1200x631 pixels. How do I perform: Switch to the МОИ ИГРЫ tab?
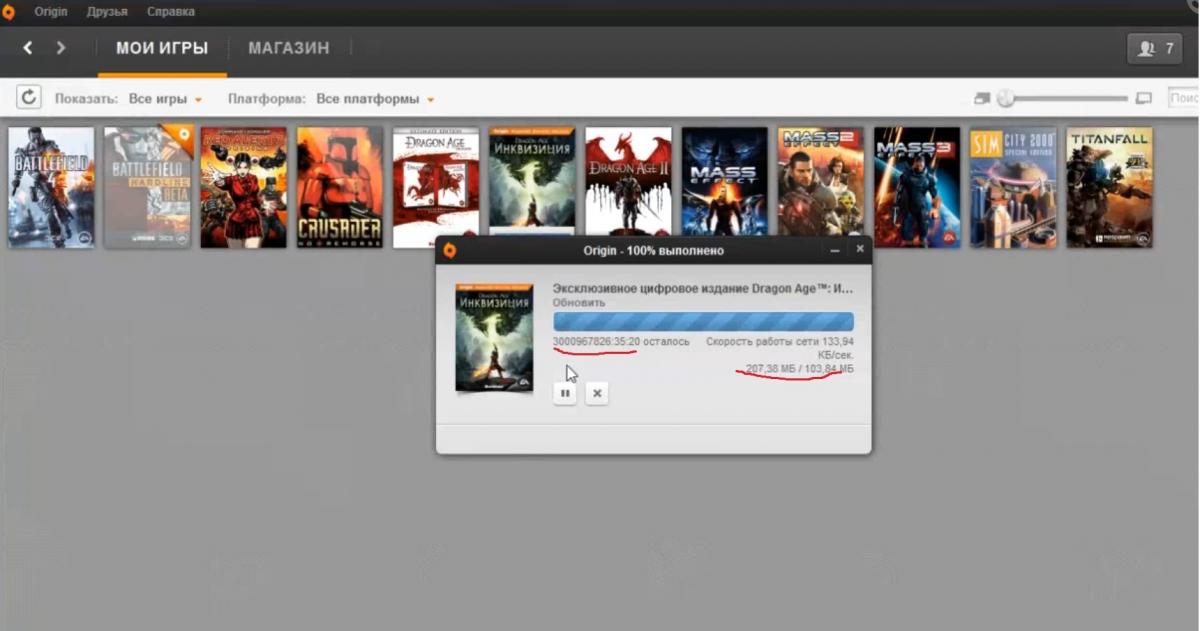(x=162, y=48)
